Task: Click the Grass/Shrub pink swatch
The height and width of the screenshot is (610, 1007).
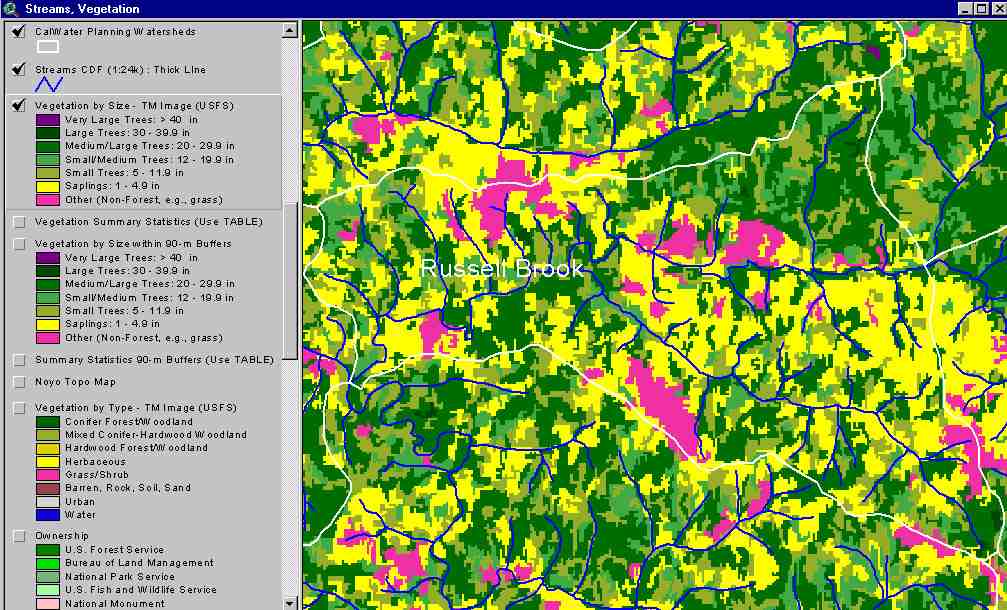Action: (x=48, y=475)
